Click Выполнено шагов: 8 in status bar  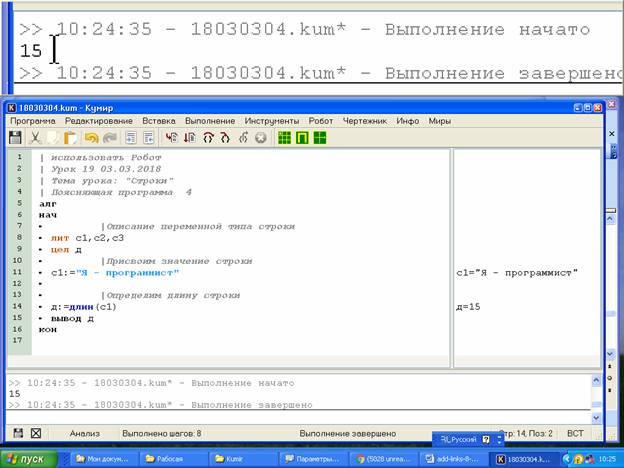(162, 433)
